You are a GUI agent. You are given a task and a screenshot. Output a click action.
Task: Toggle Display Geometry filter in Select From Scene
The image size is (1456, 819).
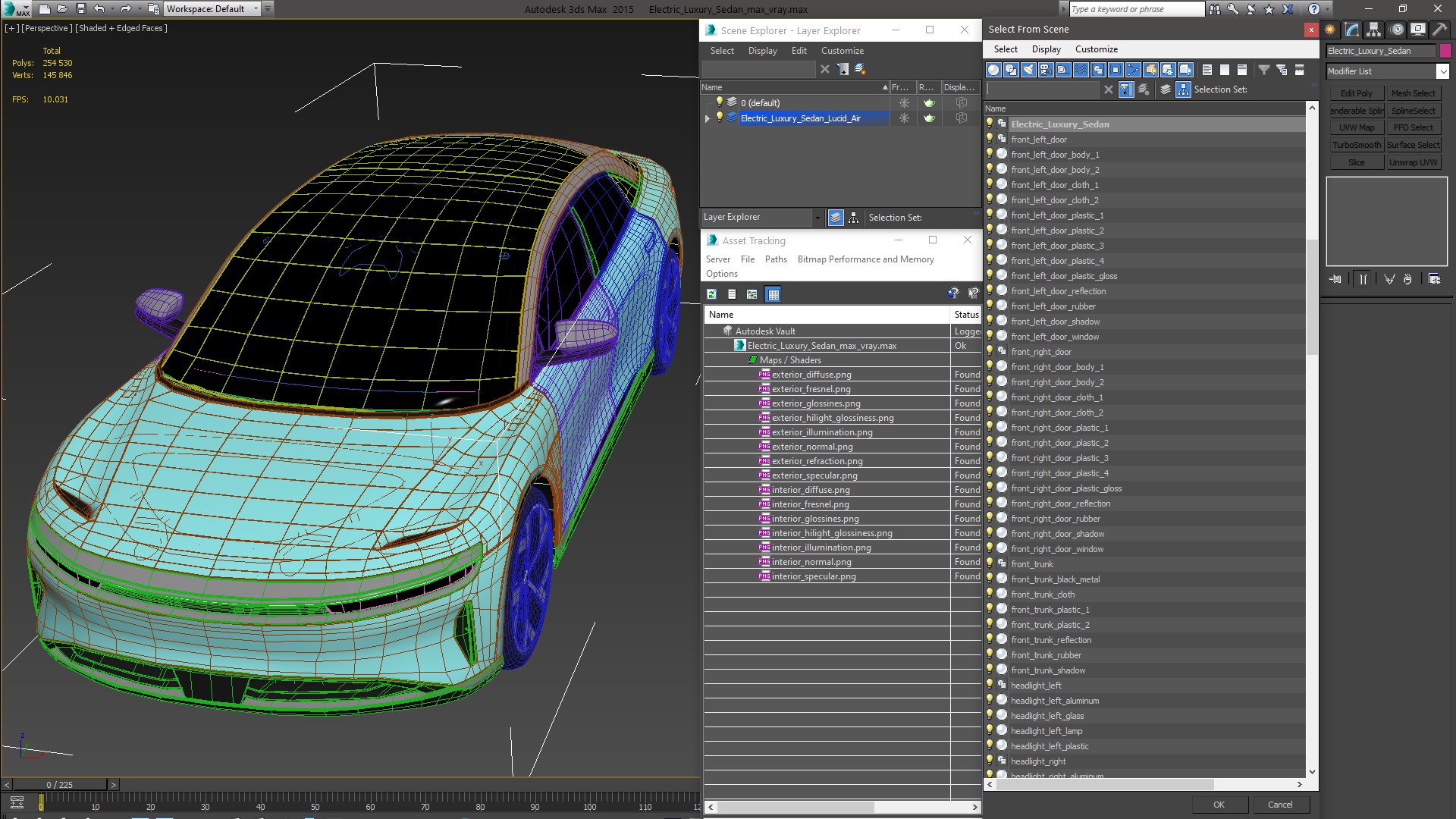point(993,70)
